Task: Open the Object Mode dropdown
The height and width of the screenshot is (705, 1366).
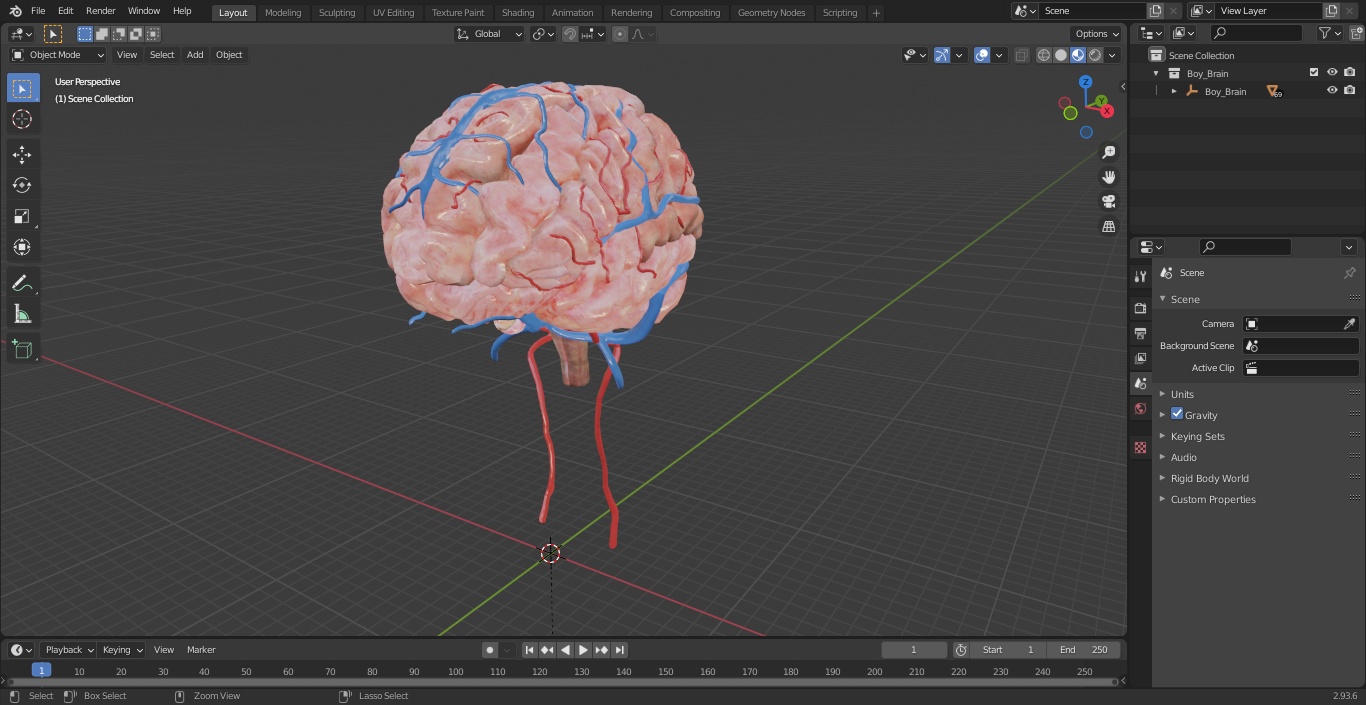Action: coord(58,55)
